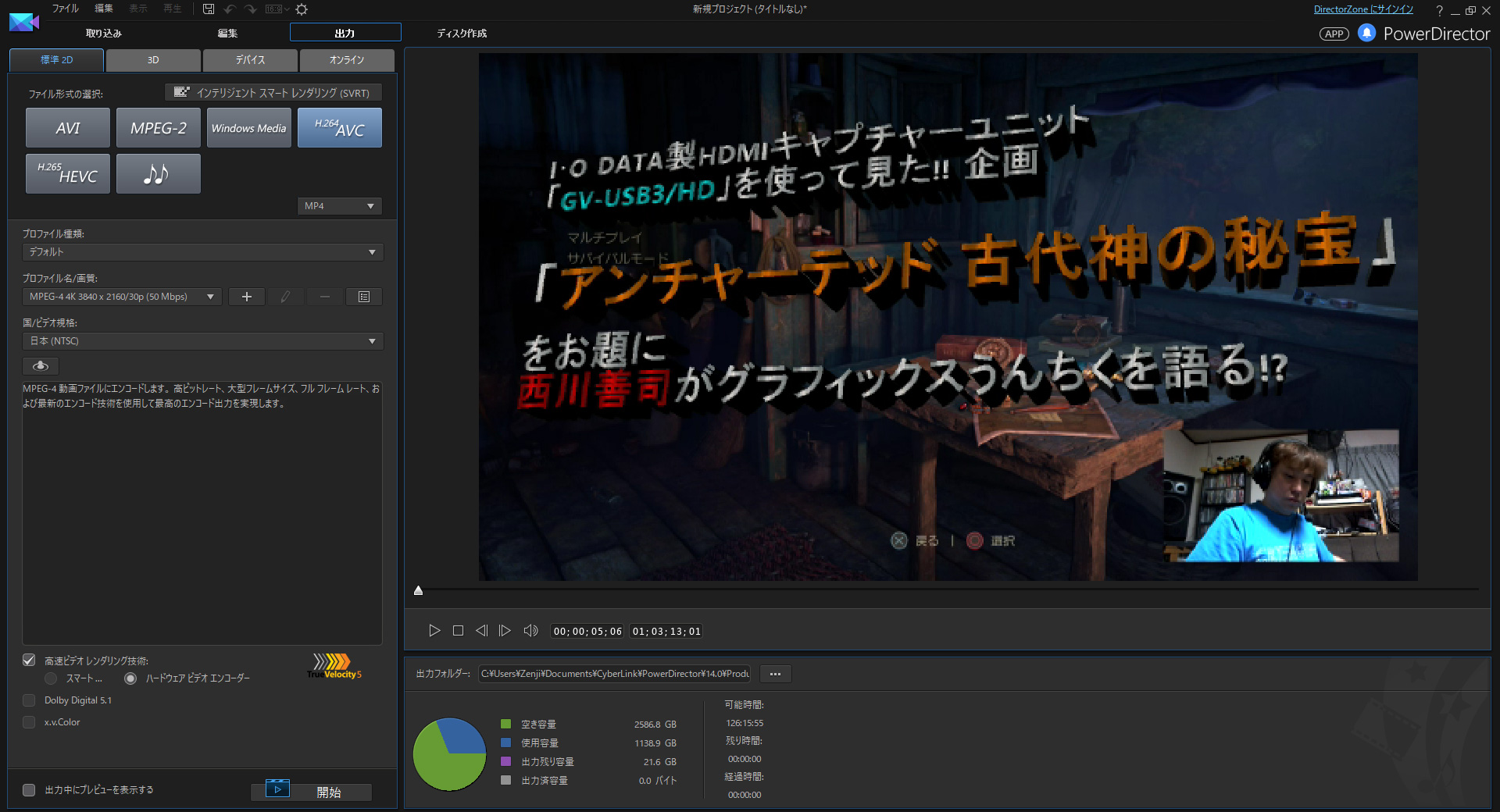Viewport: 1500px width, 812px height.
Task: Step to the next frame
Action: 505,631
